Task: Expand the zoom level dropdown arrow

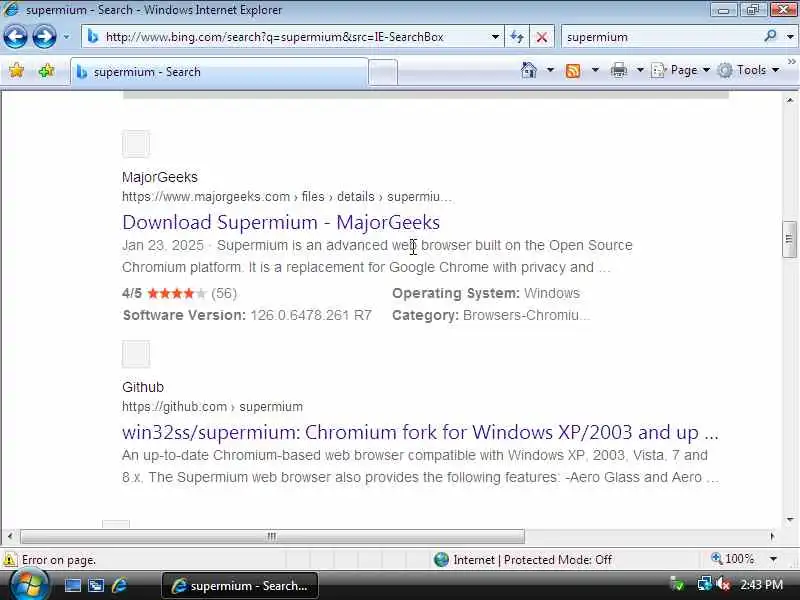Action: 773,559
